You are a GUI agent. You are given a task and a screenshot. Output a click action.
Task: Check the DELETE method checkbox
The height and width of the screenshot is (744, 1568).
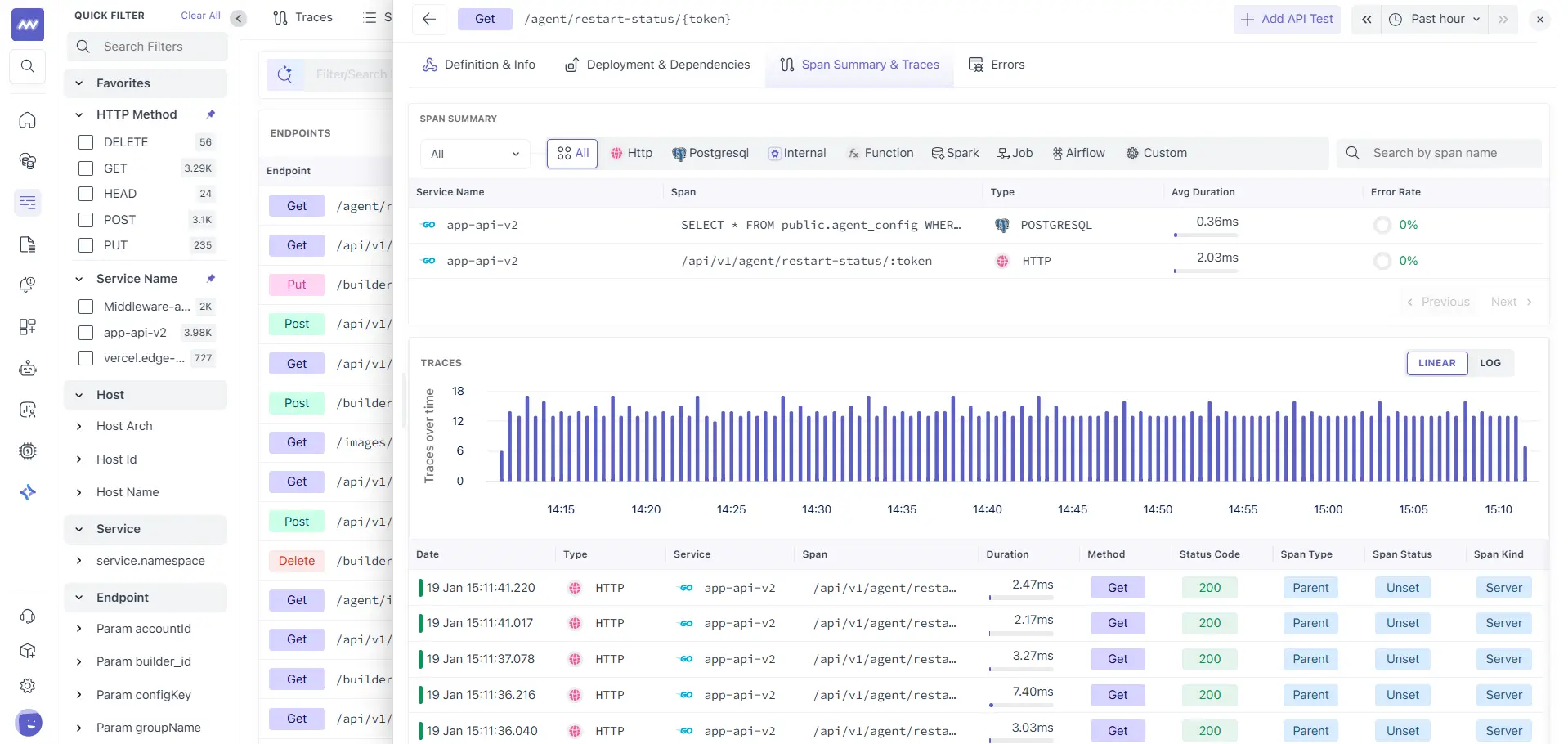click(x=86, y=142)
